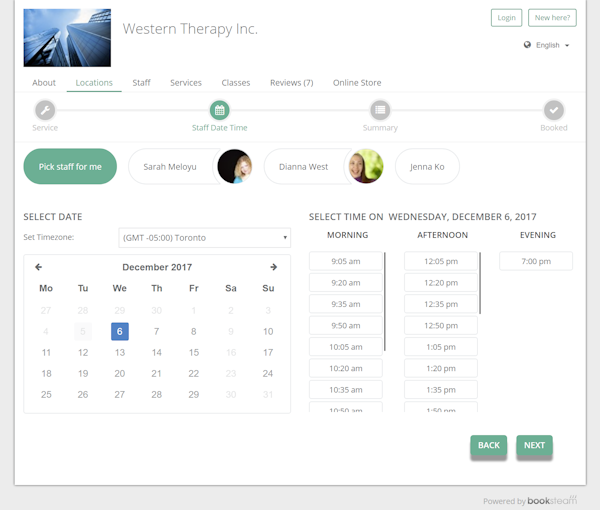
Task: Select the 10:05 am time slot
Action: pyautogui.click(x=346, y=347)
